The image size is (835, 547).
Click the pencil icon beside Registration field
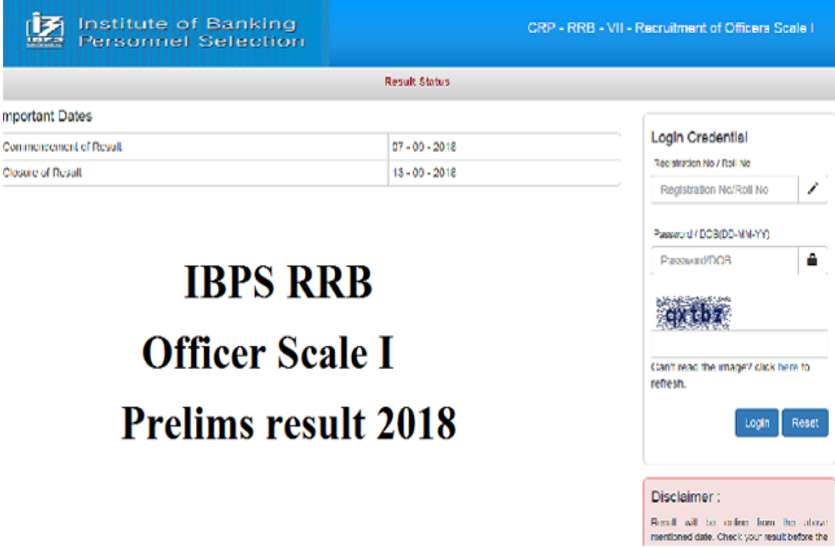click(x=813, y=189)
